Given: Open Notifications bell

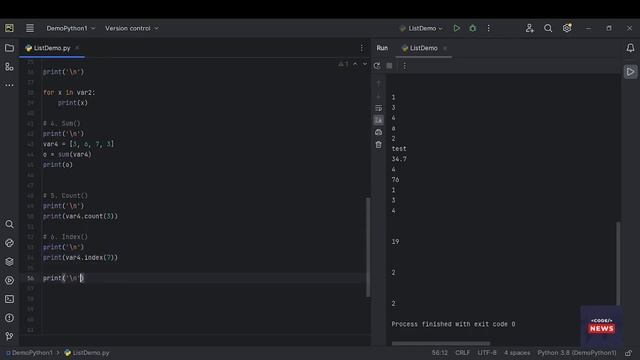Looking at the screenshot, I should coord(630,48).
